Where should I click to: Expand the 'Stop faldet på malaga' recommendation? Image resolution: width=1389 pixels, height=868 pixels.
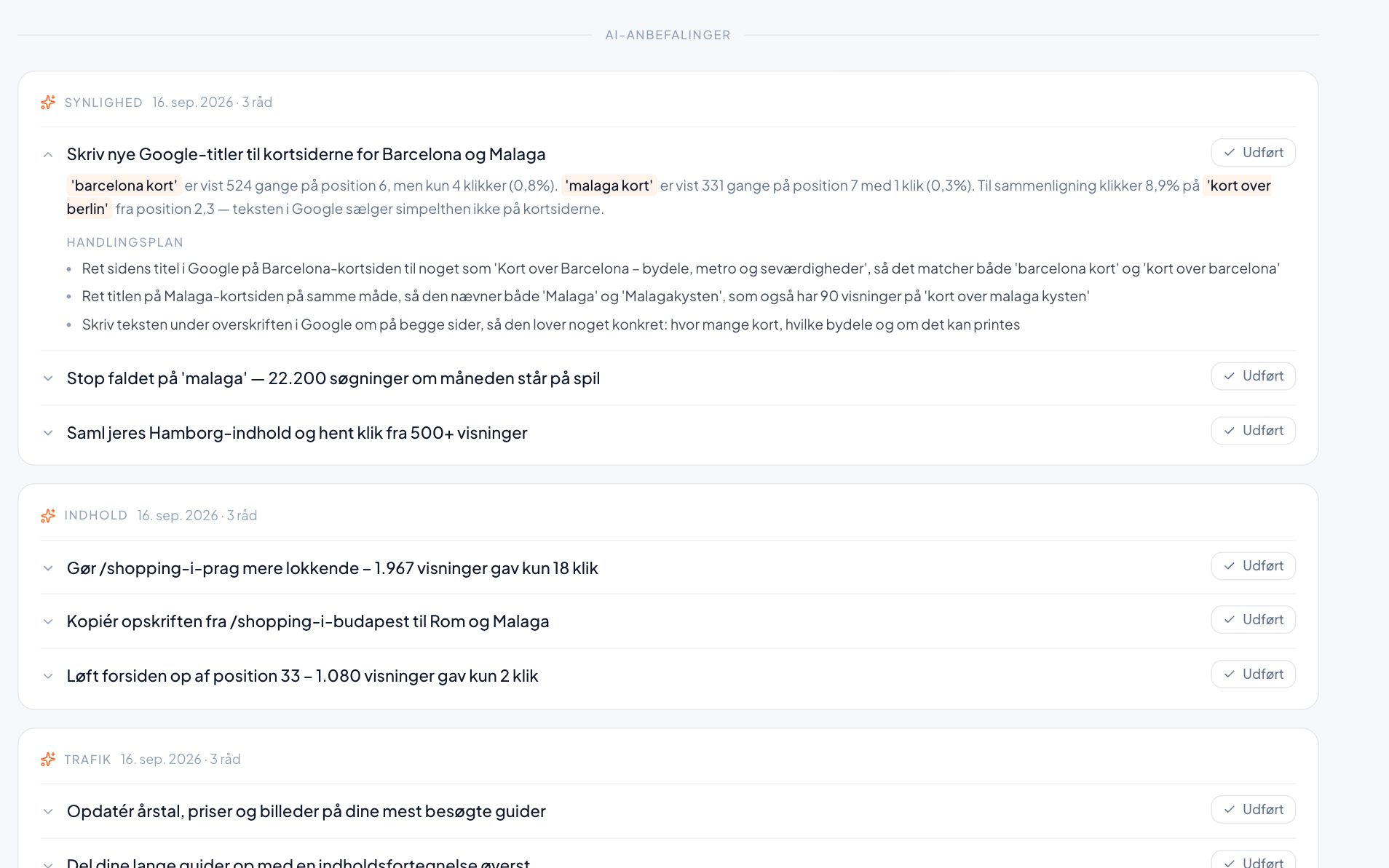click(x=48, y=378)
